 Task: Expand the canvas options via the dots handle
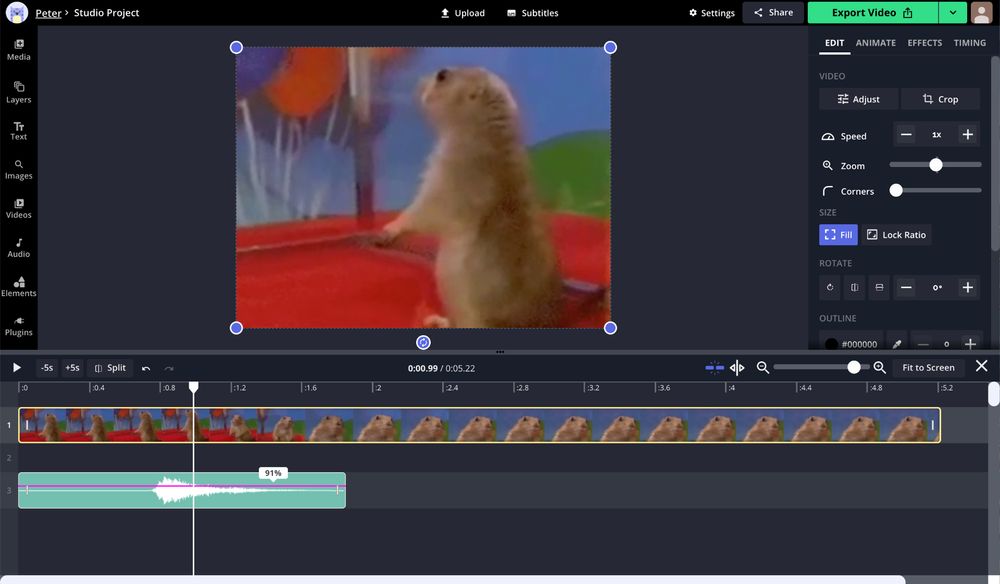tap(499, 351)
